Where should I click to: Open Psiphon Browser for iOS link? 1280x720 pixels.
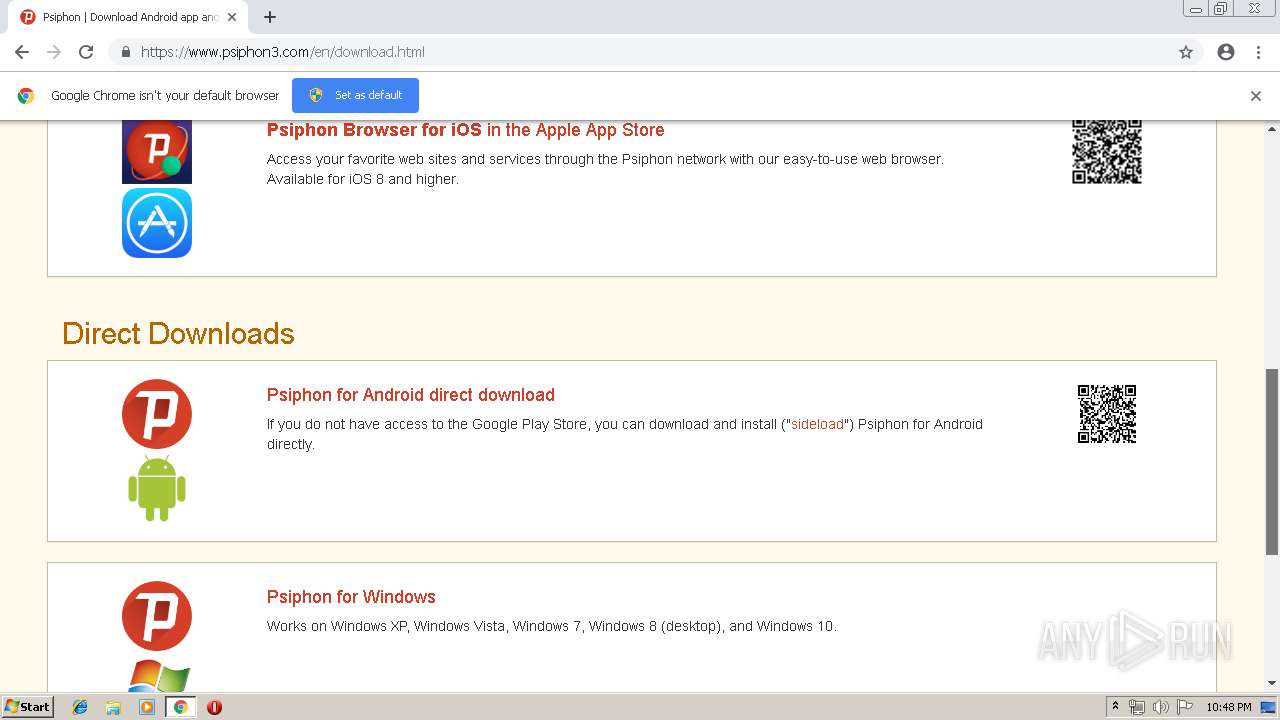tap(465, 130)
